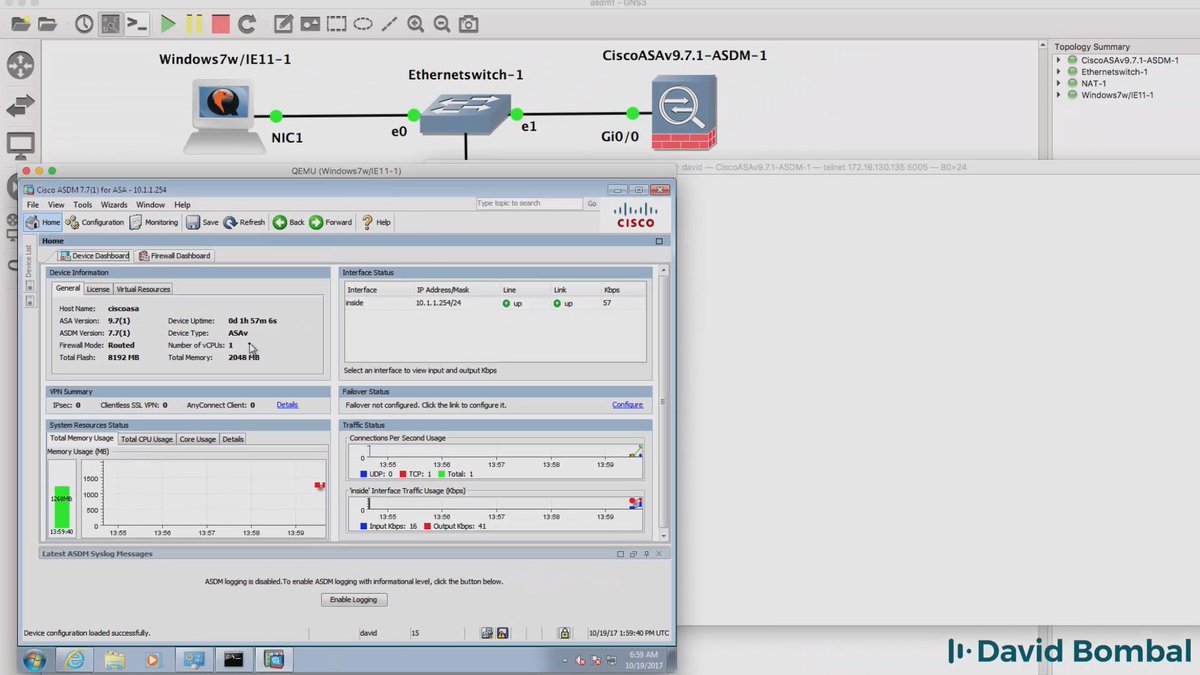This screenshot has height=675, width=1200.
Task: Select the GNS3 Draw rectangle tool
Action: (337, 23)
